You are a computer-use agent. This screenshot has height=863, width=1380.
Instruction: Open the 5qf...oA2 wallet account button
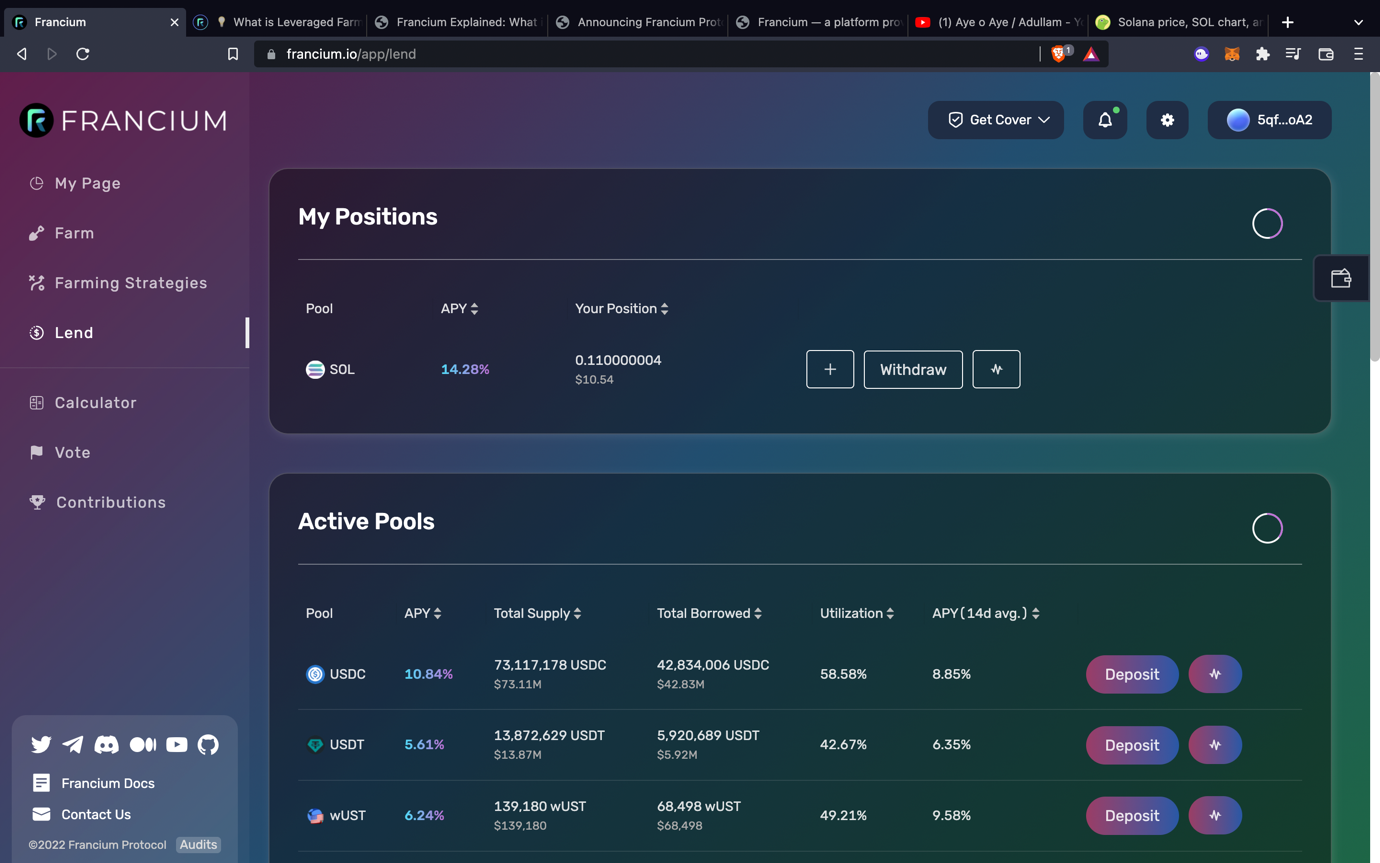(1269, 120)
